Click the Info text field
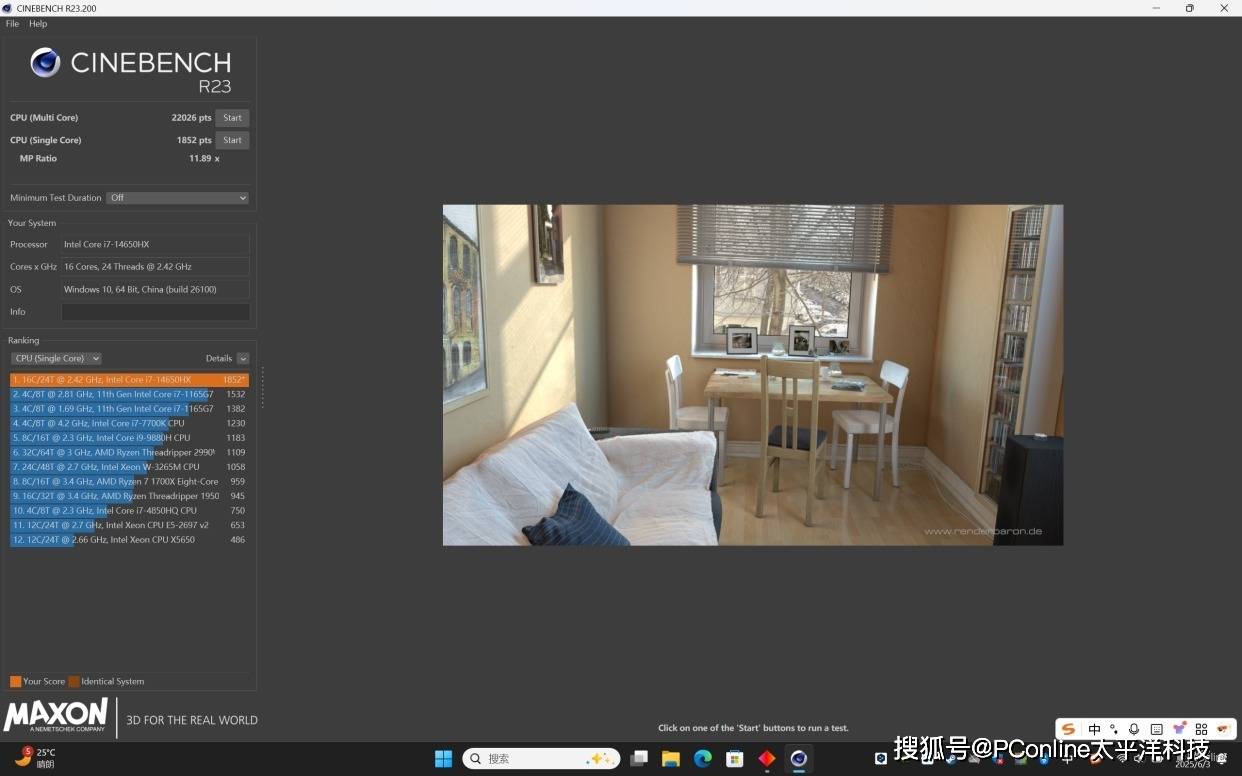Viewport: 1242px width, 776px height. (155, 312)
